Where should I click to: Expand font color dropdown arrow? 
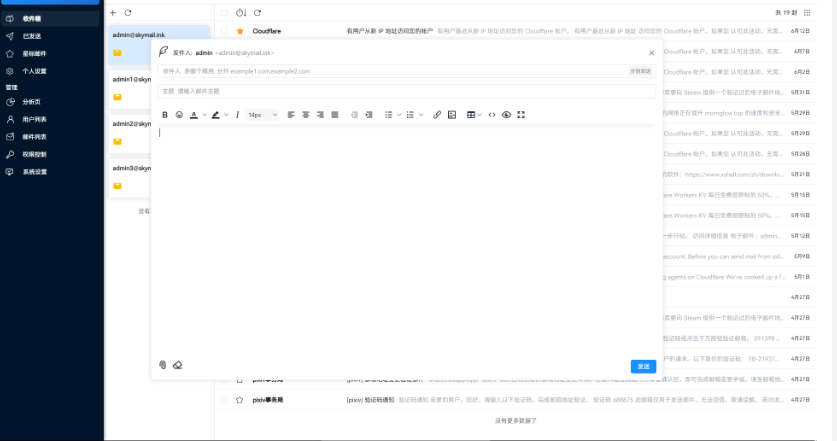click(204, 115)
